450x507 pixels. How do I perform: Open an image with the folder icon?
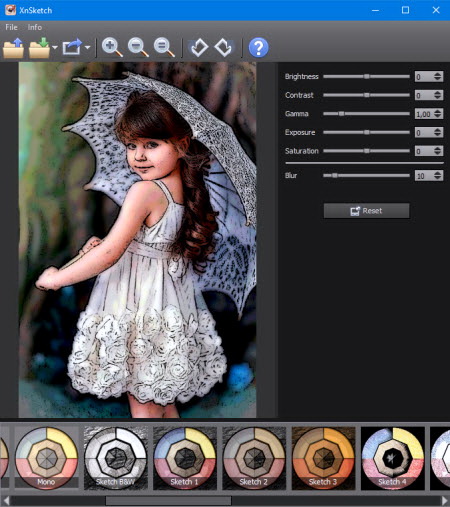coord(13,48)
